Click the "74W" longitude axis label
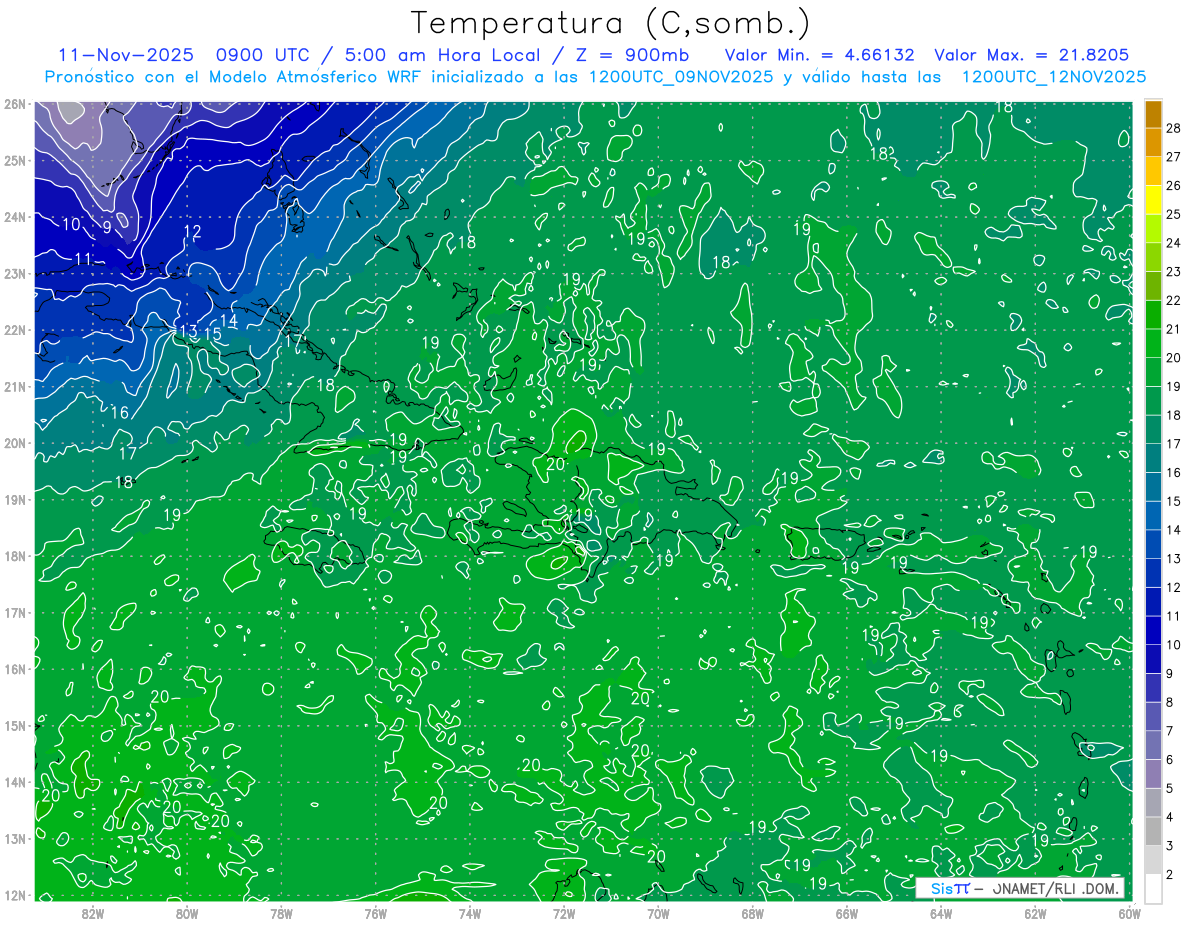The height and width of the screenshot is (927, 1200). [x=470, y=913]
